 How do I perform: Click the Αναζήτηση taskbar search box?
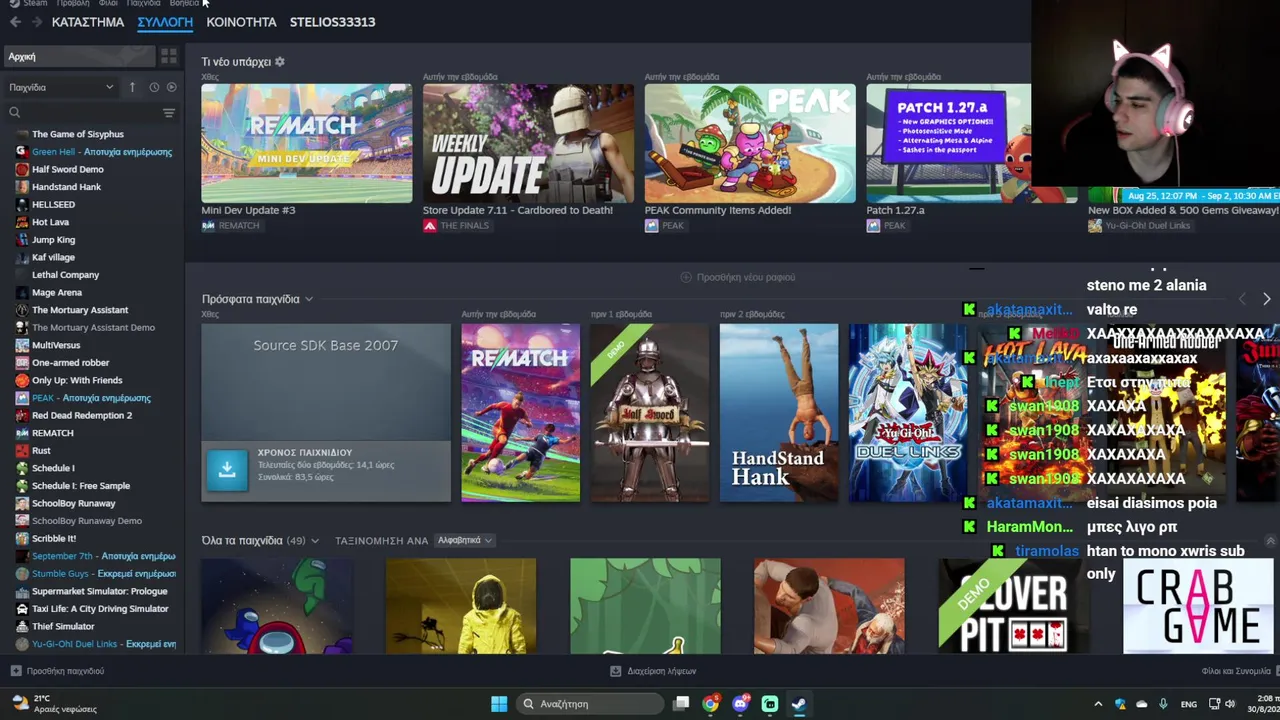[591, 704]
